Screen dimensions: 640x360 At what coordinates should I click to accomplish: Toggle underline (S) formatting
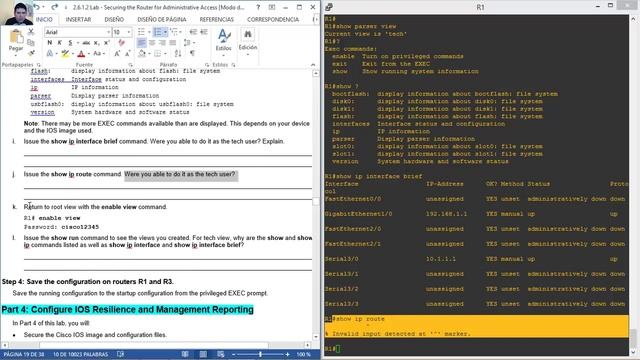pos(70,42)
